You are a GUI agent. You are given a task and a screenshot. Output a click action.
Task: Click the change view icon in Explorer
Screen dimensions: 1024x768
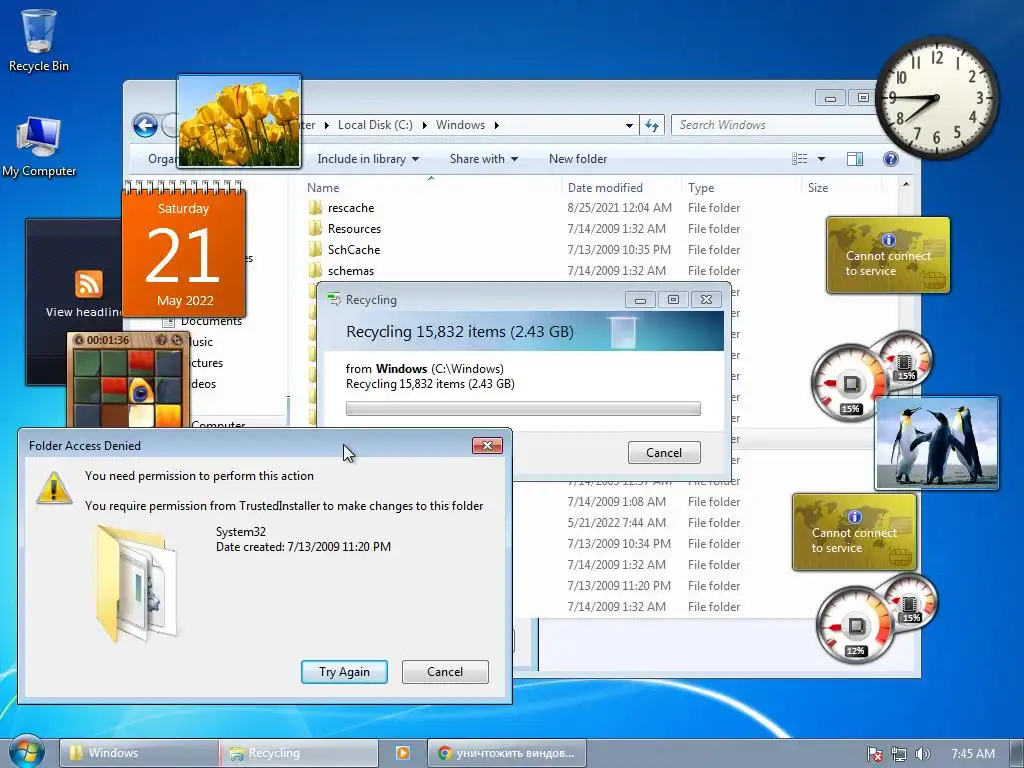[799, 159]
